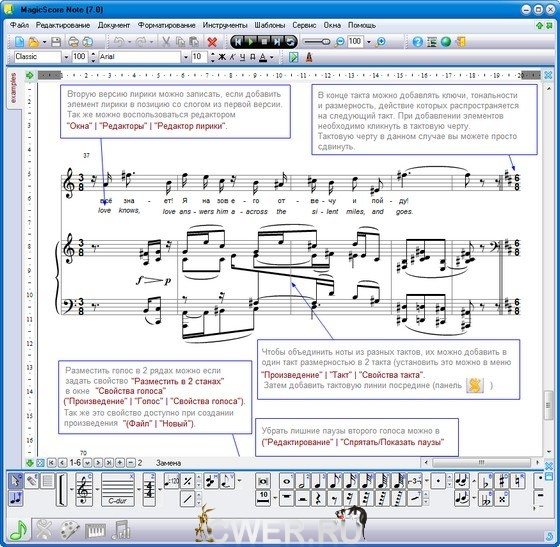Print the score using the printer icon
The width and height of the screenshot is (560, 547).
coord(73,42)
